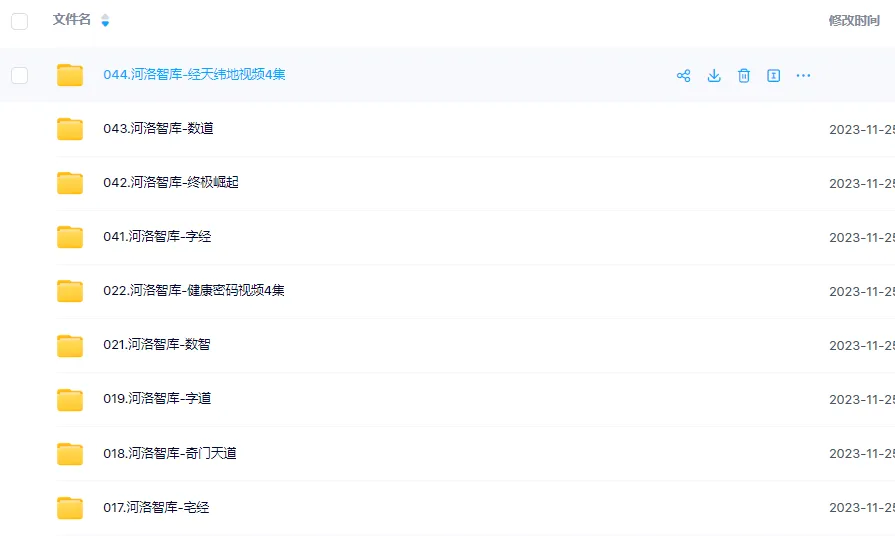Select the modified date of 018.河洛智库-奇门天道
Screen dimensions: 895x536
coord(862,454)
